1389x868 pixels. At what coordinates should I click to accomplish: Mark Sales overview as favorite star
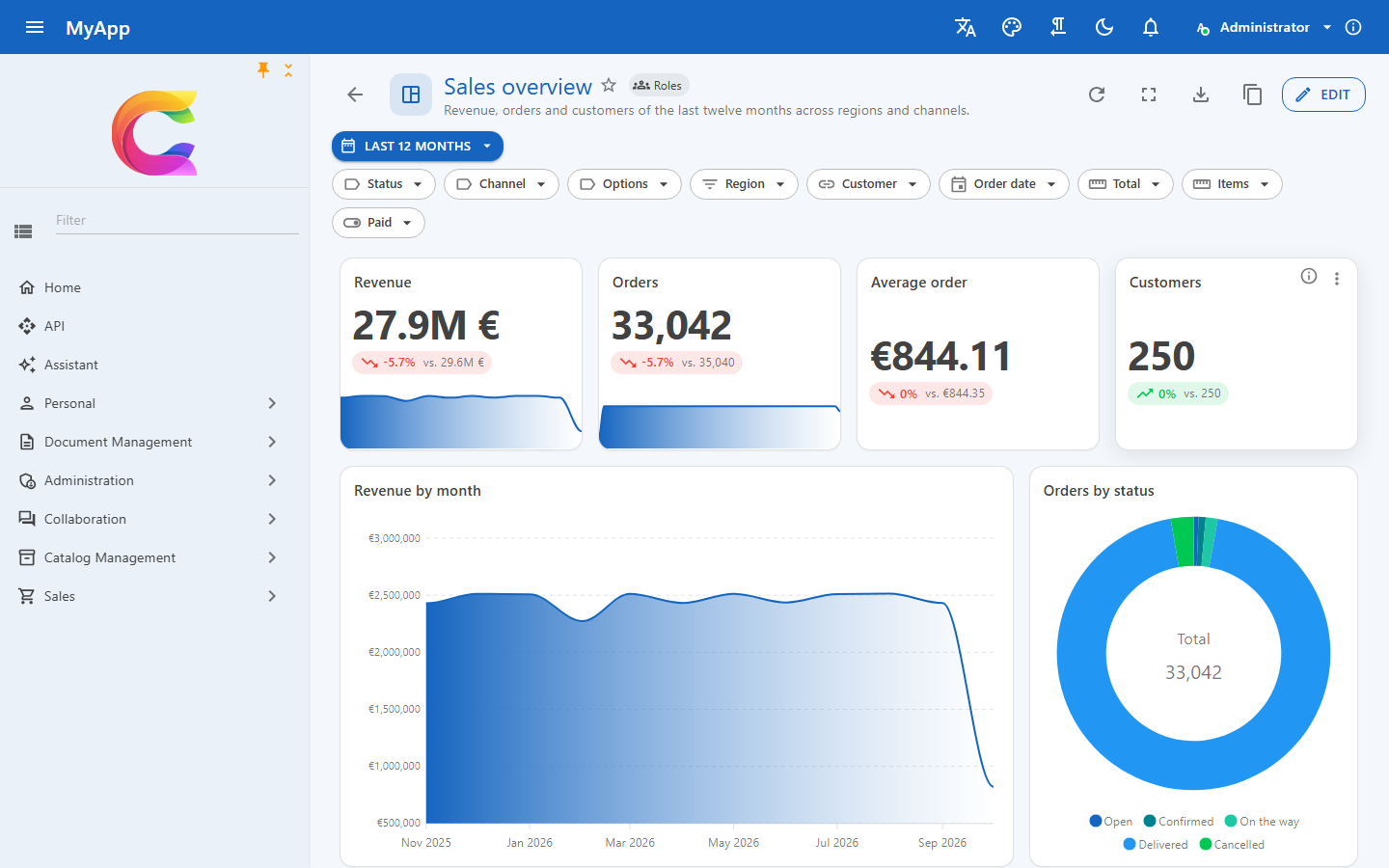tap(609, 85)
